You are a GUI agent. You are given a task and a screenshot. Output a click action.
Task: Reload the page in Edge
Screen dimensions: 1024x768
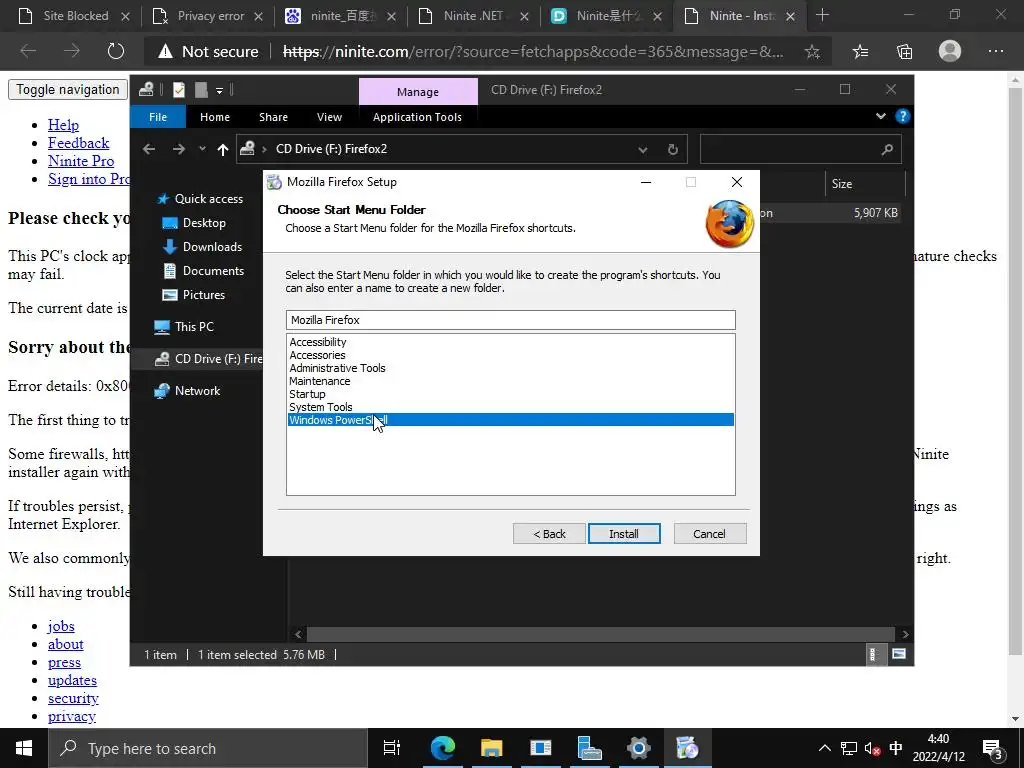pyautogui.click(x=116, y=52)
